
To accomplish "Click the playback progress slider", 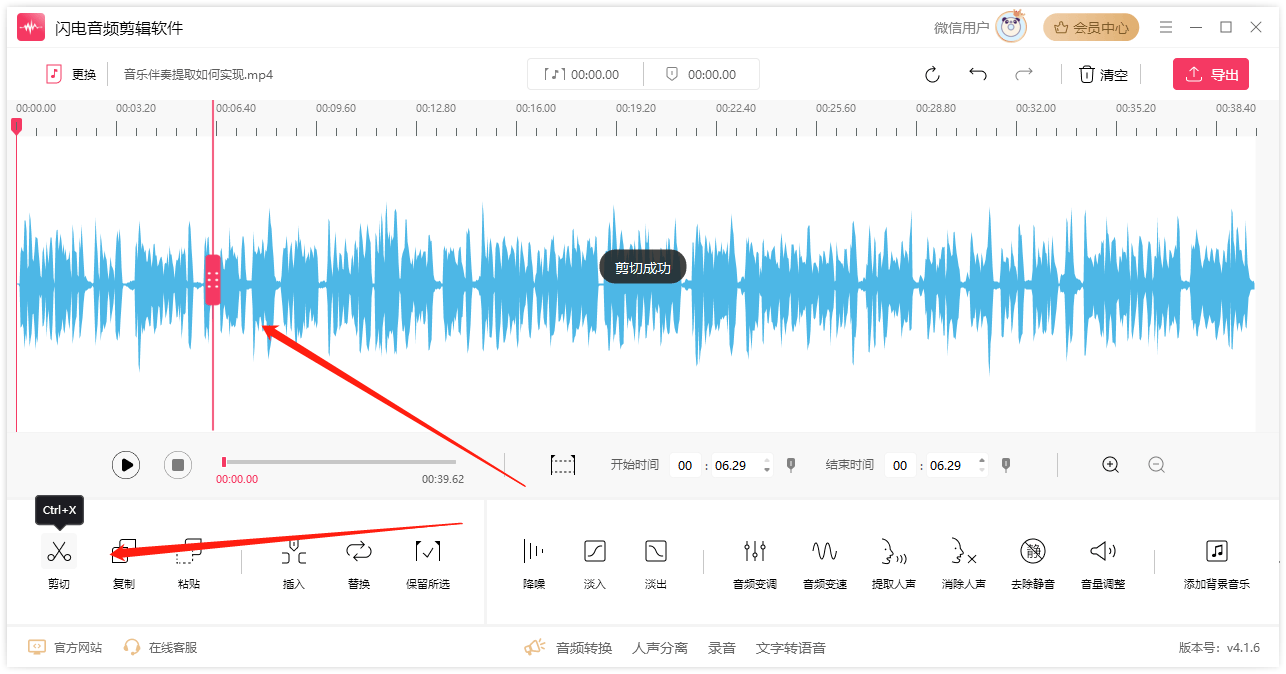I will click(339, 462).
